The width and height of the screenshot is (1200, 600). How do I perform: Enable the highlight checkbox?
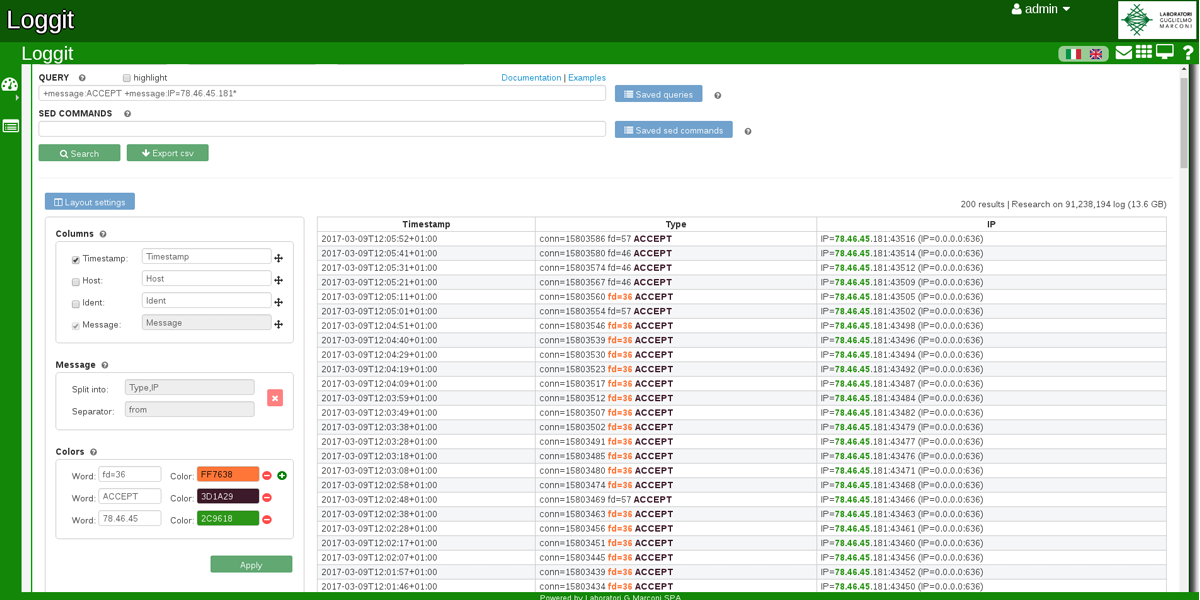coord(127,78)
